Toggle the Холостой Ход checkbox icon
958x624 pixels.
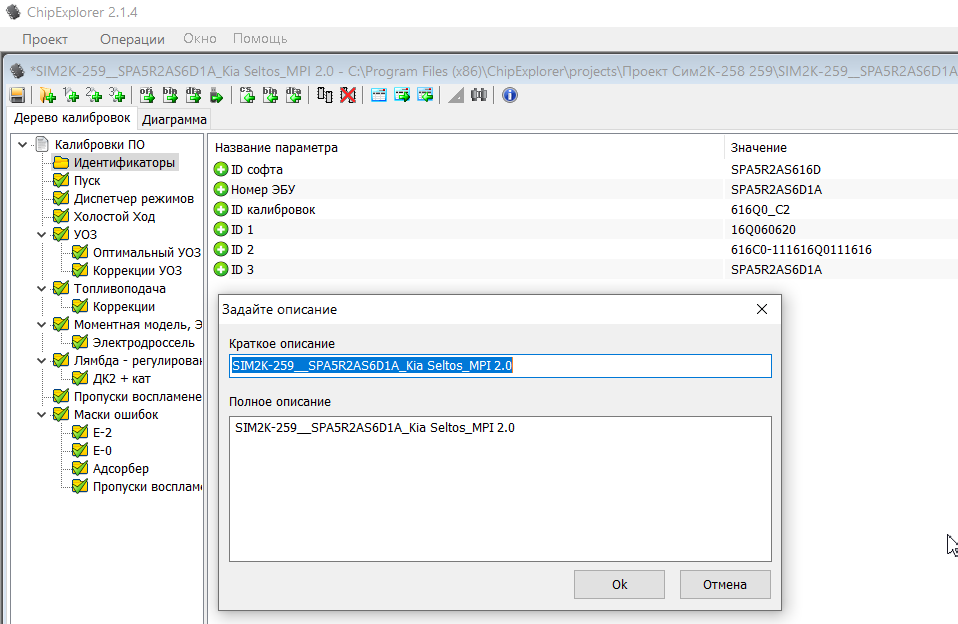pos(61,217)
